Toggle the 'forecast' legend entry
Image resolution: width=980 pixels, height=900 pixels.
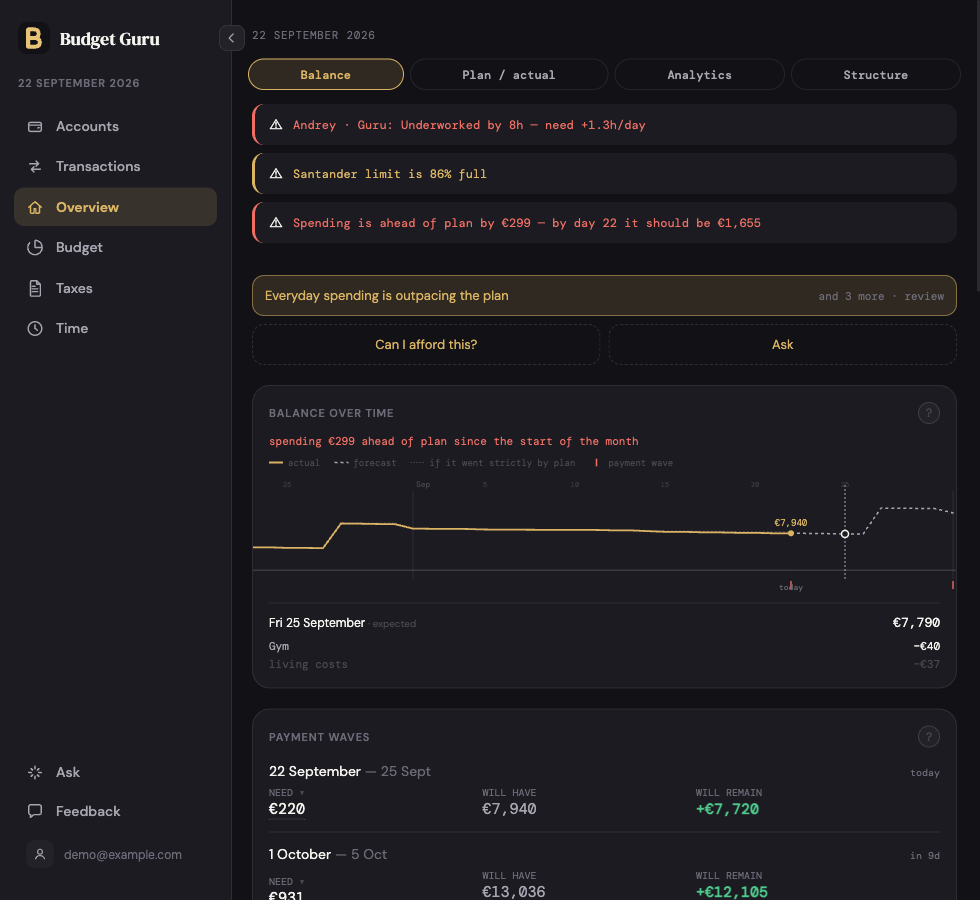click(x=365, y=463)
